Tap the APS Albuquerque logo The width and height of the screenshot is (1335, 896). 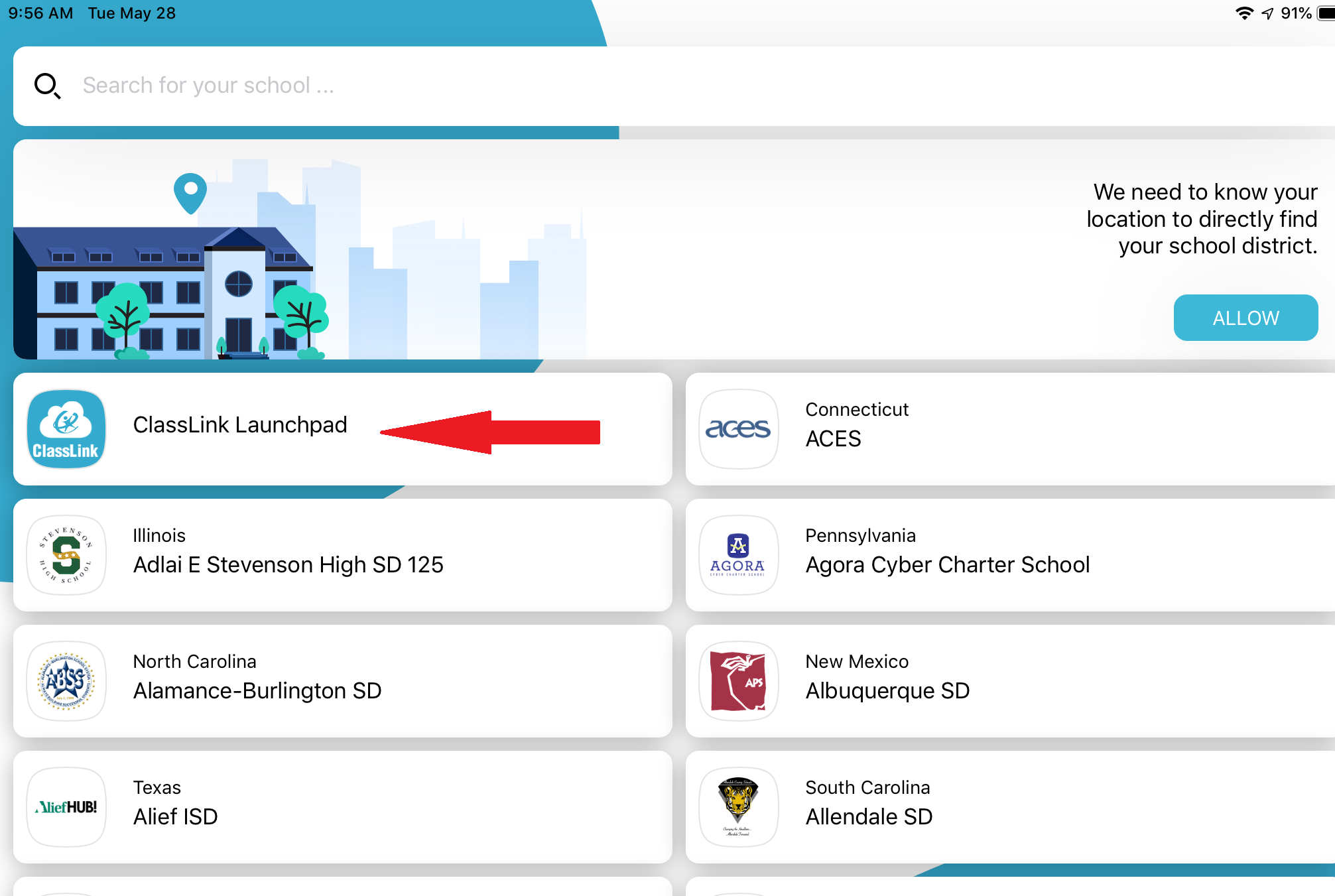click(739, 681)
